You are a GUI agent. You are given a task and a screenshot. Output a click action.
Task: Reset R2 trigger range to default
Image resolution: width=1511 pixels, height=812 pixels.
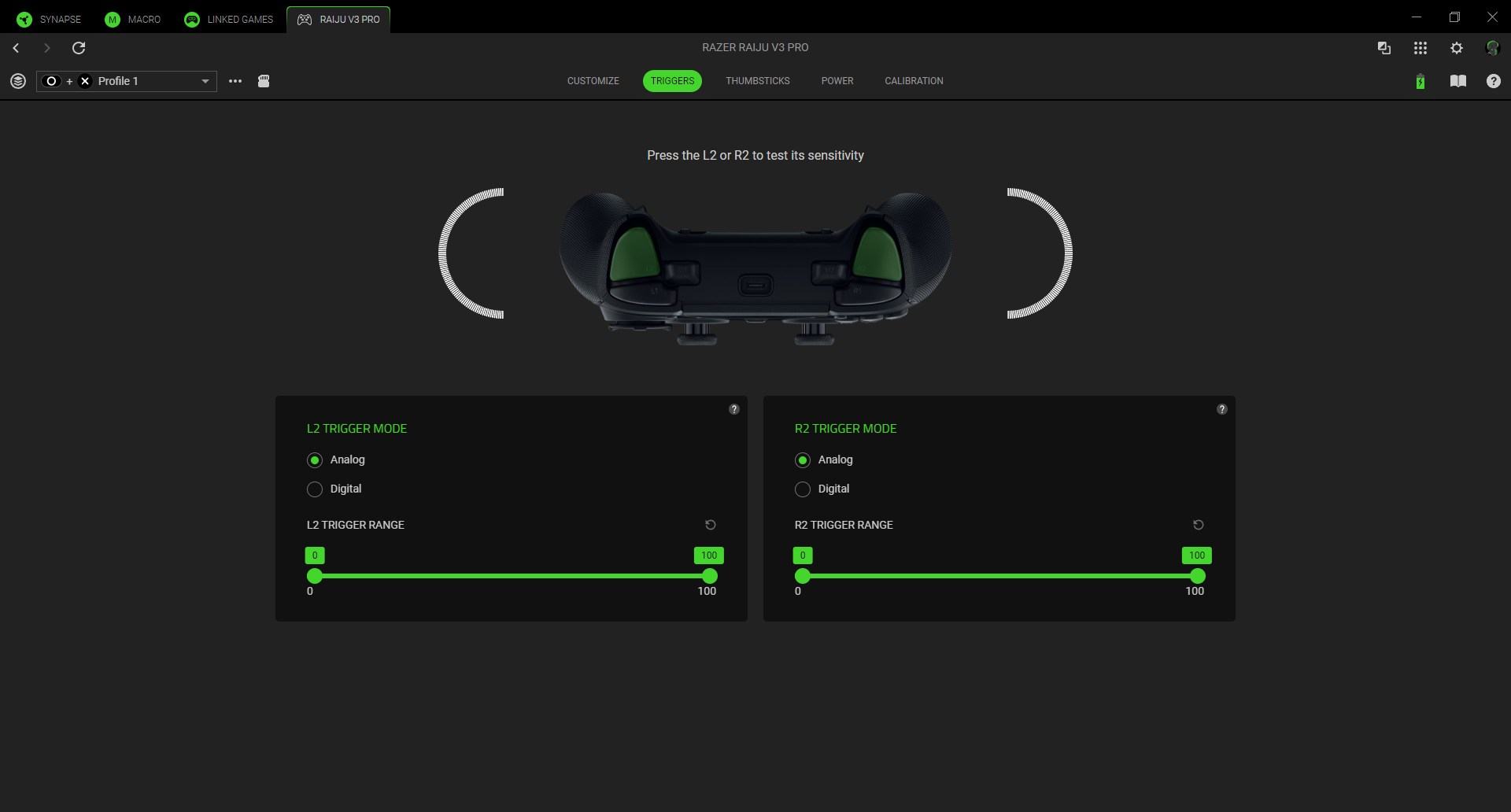tap(1198, 525)
